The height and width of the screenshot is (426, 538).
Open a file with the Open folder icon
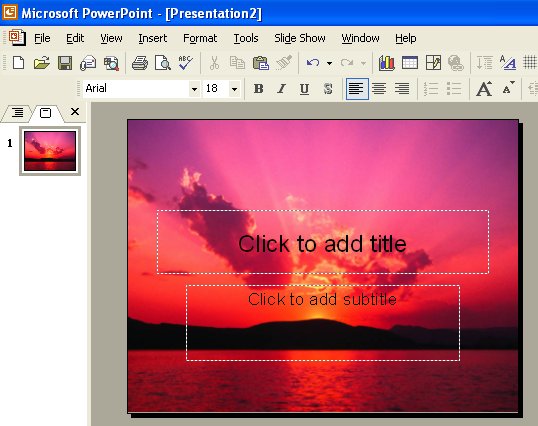[42, 63]
